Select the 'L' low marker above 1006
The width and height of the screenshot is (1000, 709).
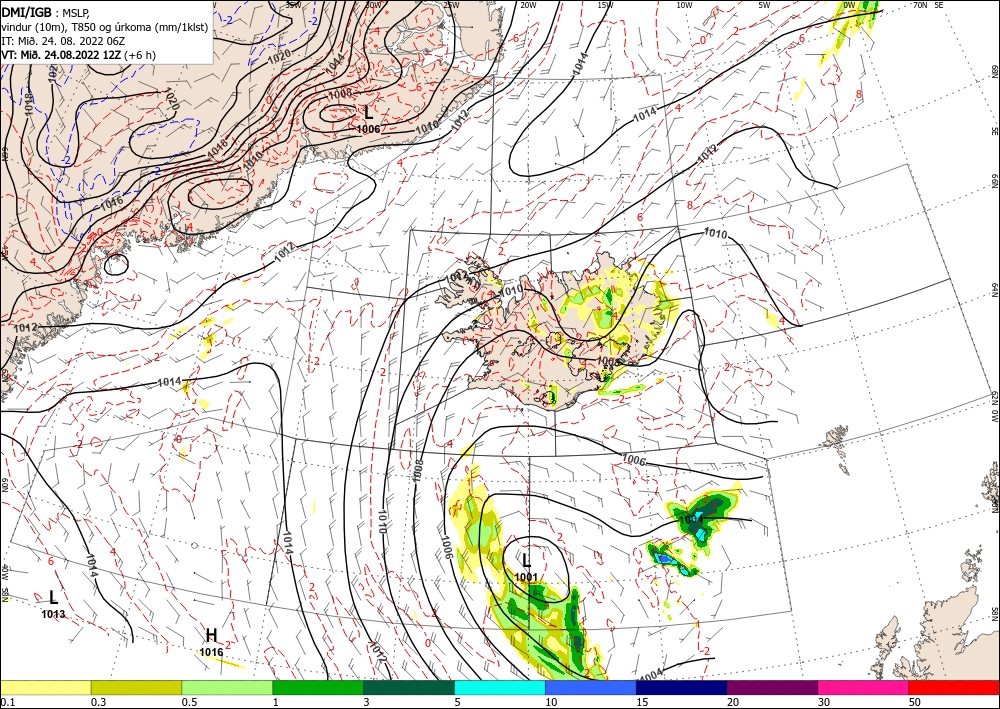(369, 113)
